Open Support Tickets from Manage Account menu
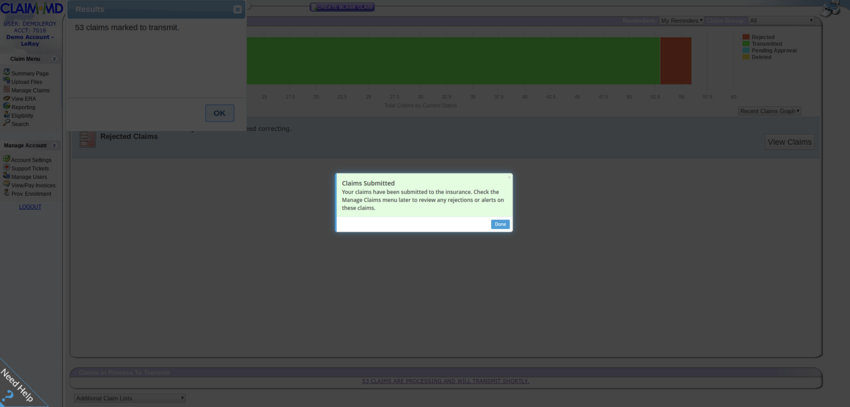 click(x=30, y=168)
